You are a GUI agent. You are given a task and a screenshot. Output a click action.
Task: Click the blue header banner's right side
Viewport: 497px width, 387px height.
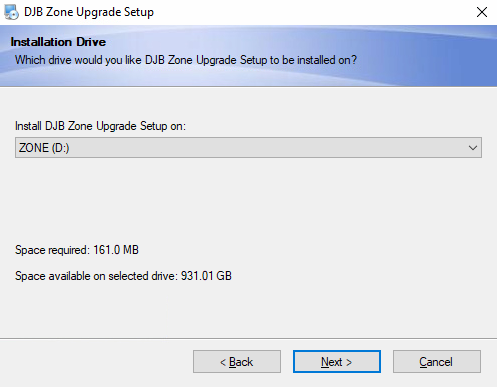pyautogui.click(x=433, y=56)
